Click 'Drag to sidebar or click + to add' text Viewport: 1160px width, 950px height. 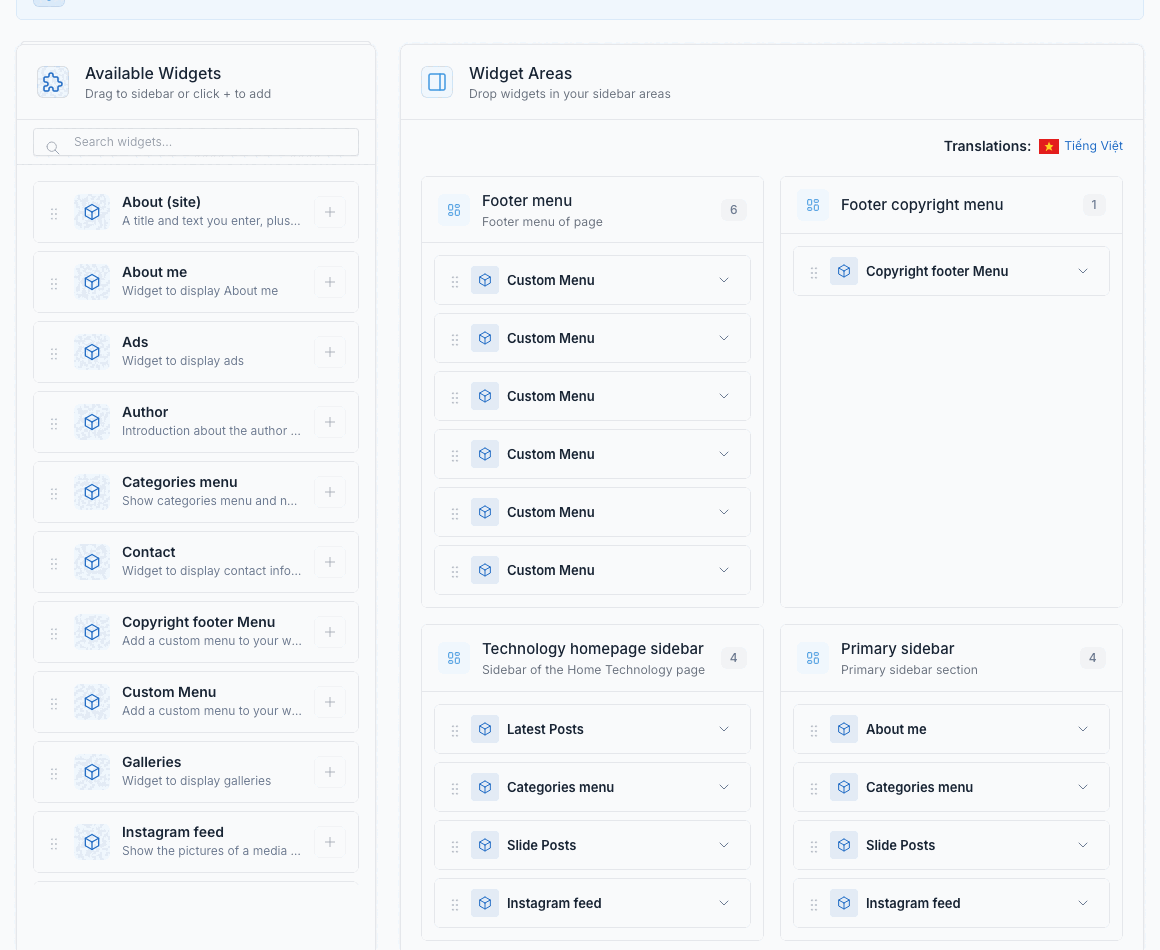coord(178,94)
